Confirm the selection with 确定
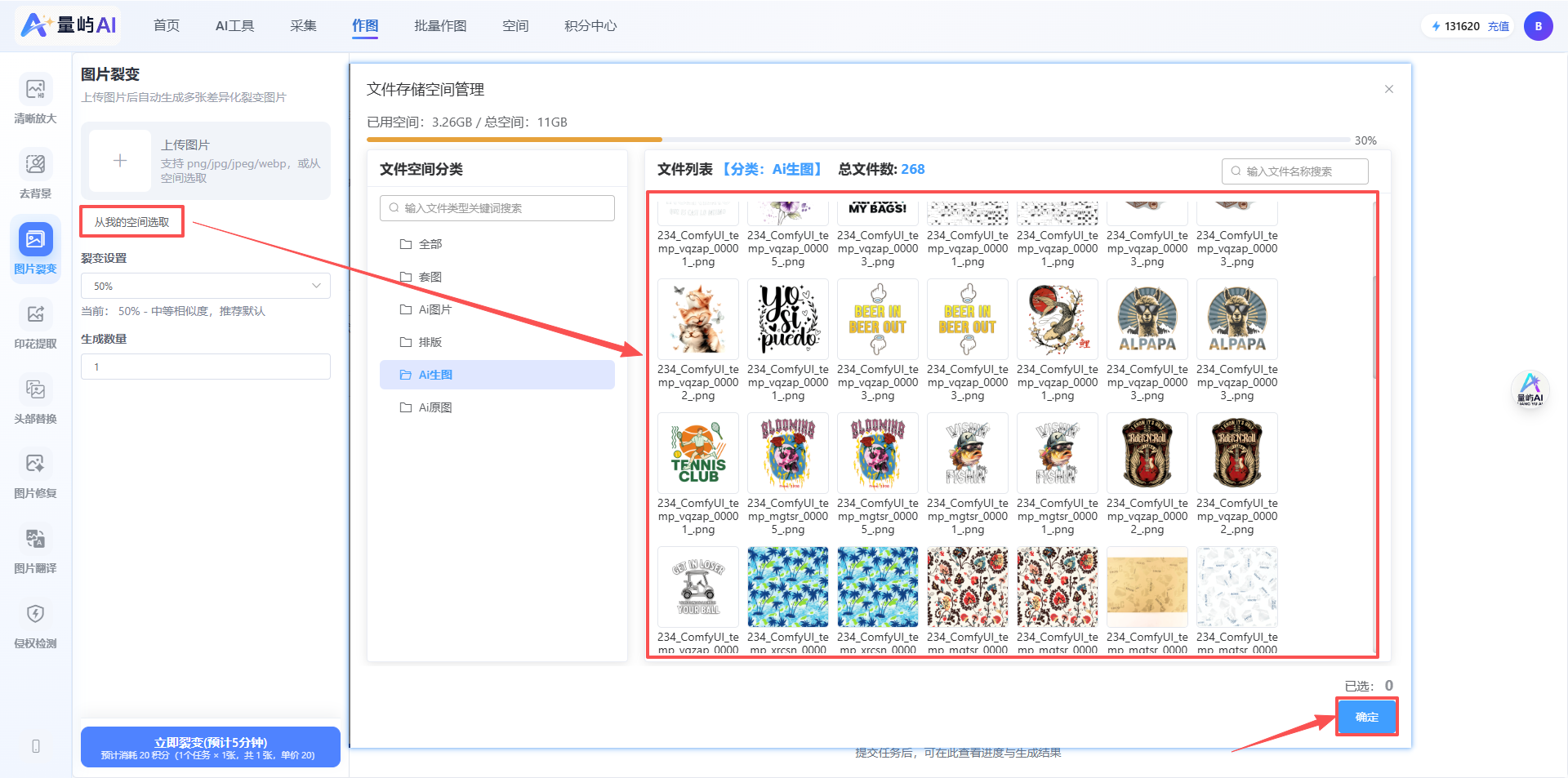This screenshot has width=1568, height=778. click(1367, 717)
